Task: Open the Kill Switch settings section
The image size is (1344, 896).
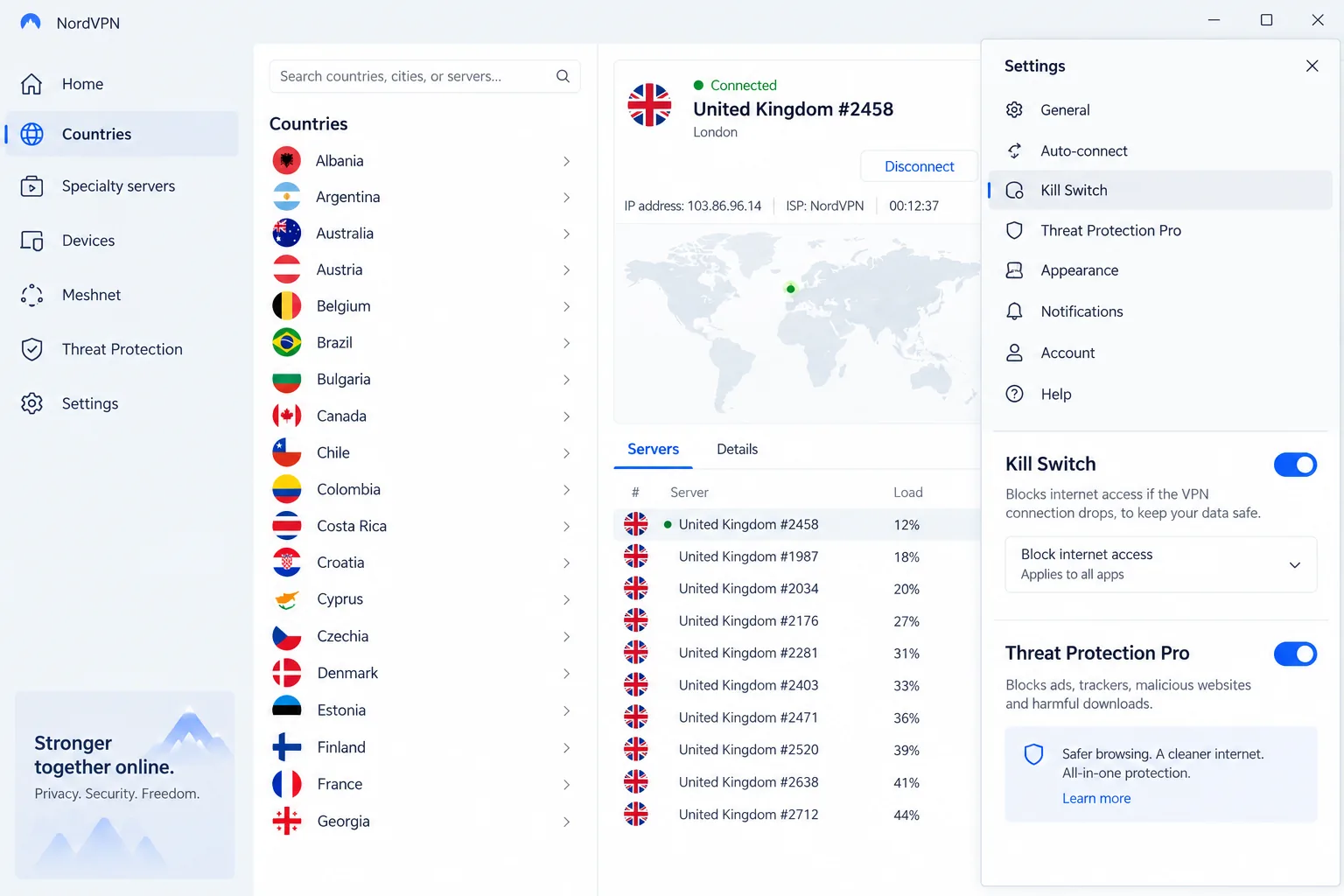Action: coord(1160,190)
